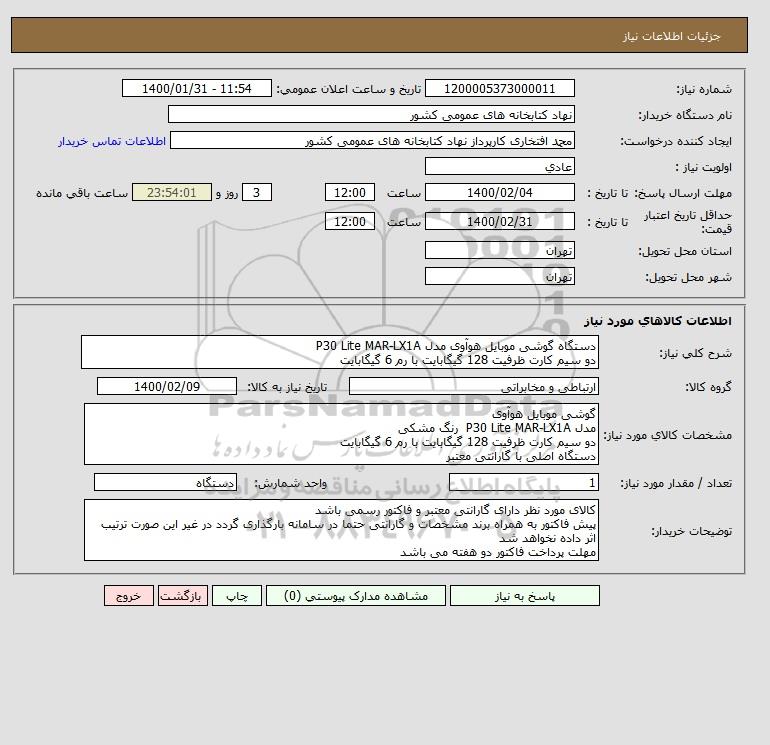Click the واحد شمارش label

click(290, 484)
